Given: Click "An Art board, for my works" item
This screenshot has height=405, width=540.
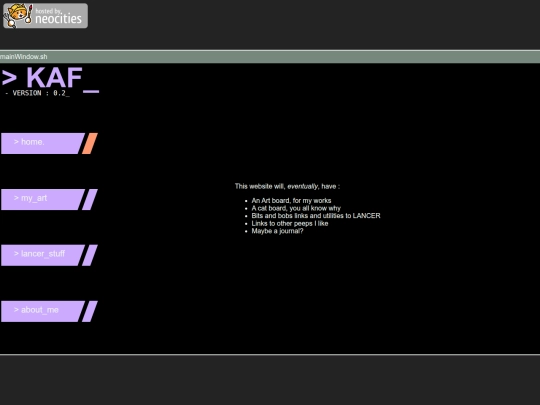Looking at the screenshot, I should tap(291, 200).
